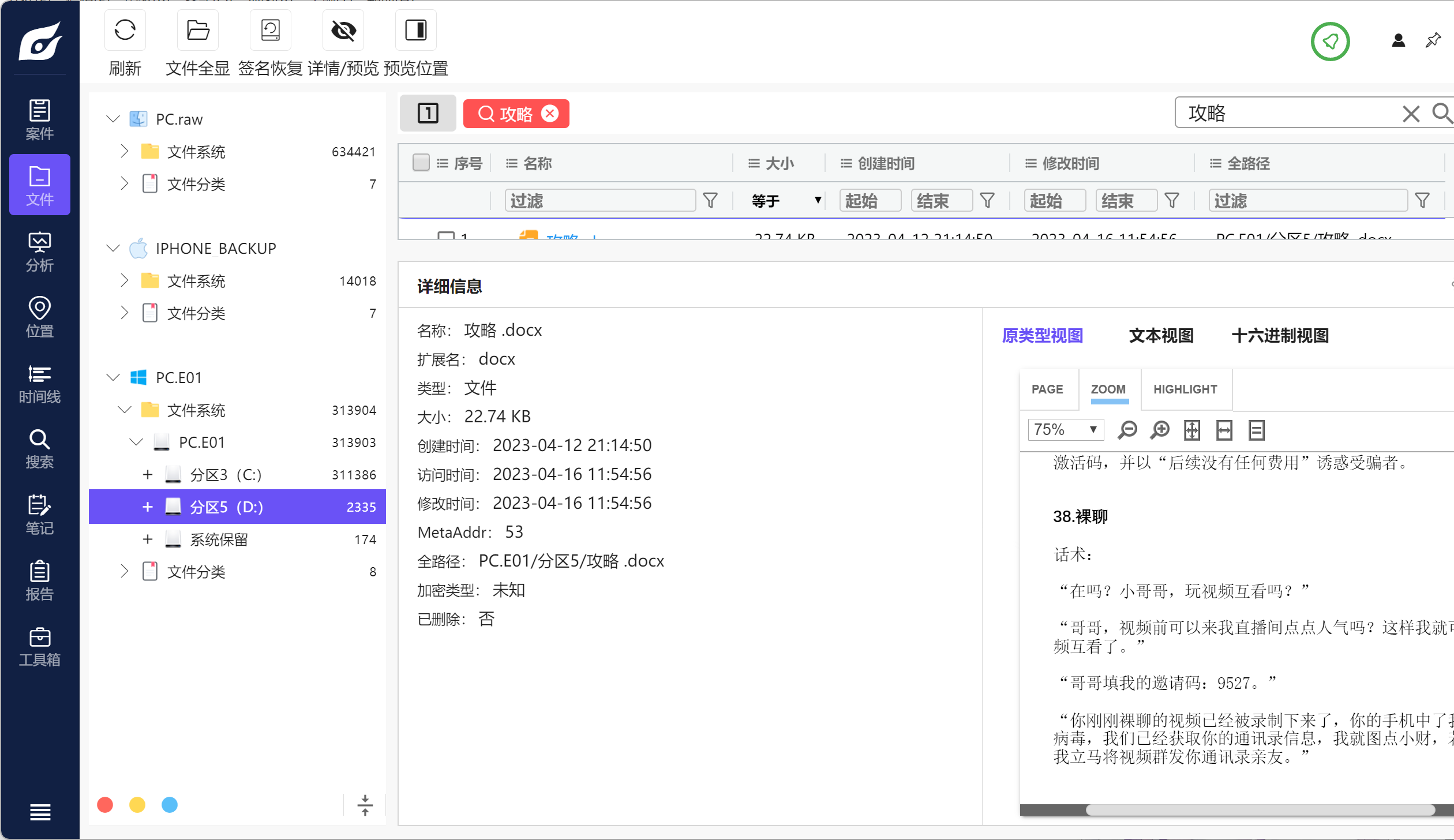
Task: Click the 刷新 refresh icon
Action: point(125,30)
